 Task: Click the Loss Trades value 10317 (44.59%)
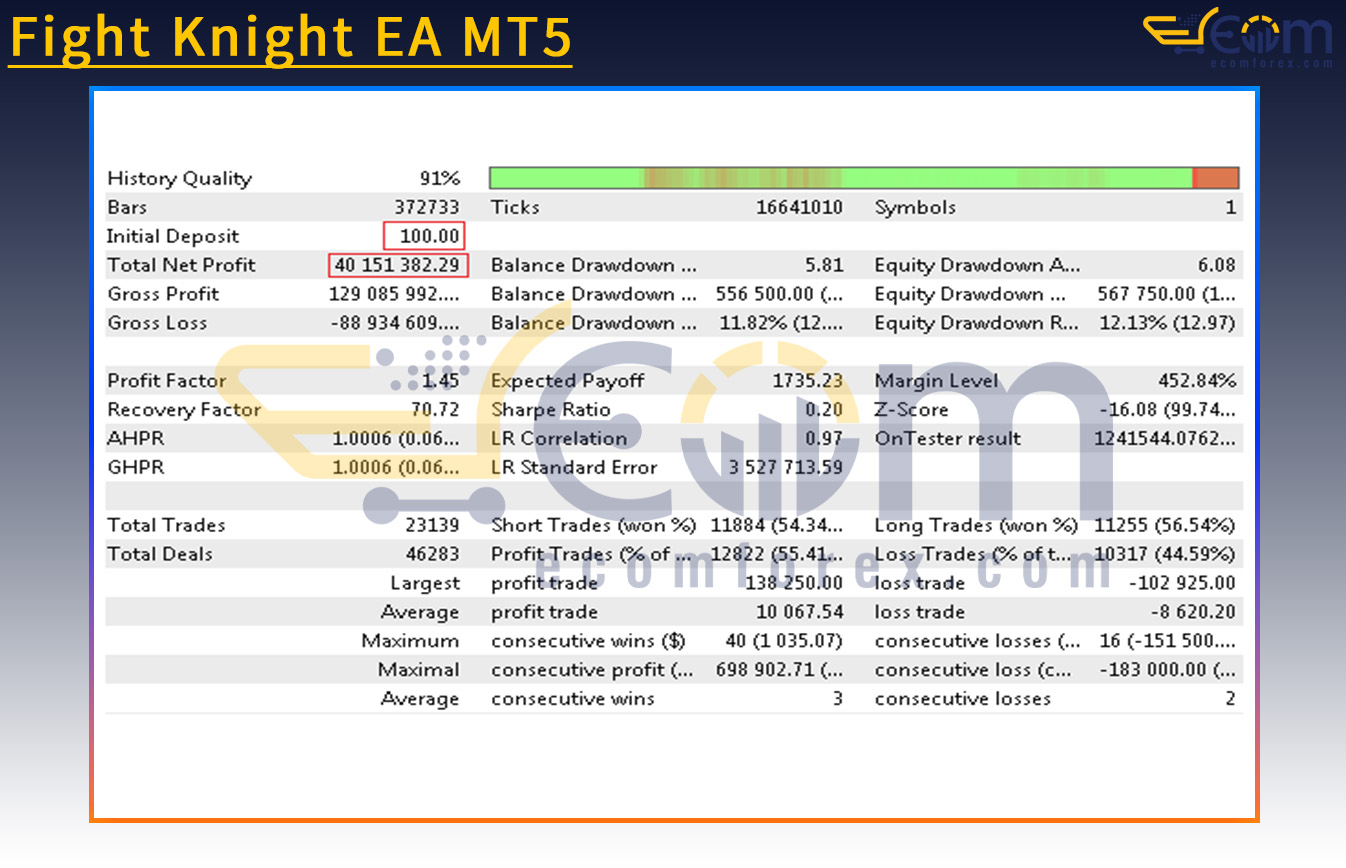point(1165,556)
